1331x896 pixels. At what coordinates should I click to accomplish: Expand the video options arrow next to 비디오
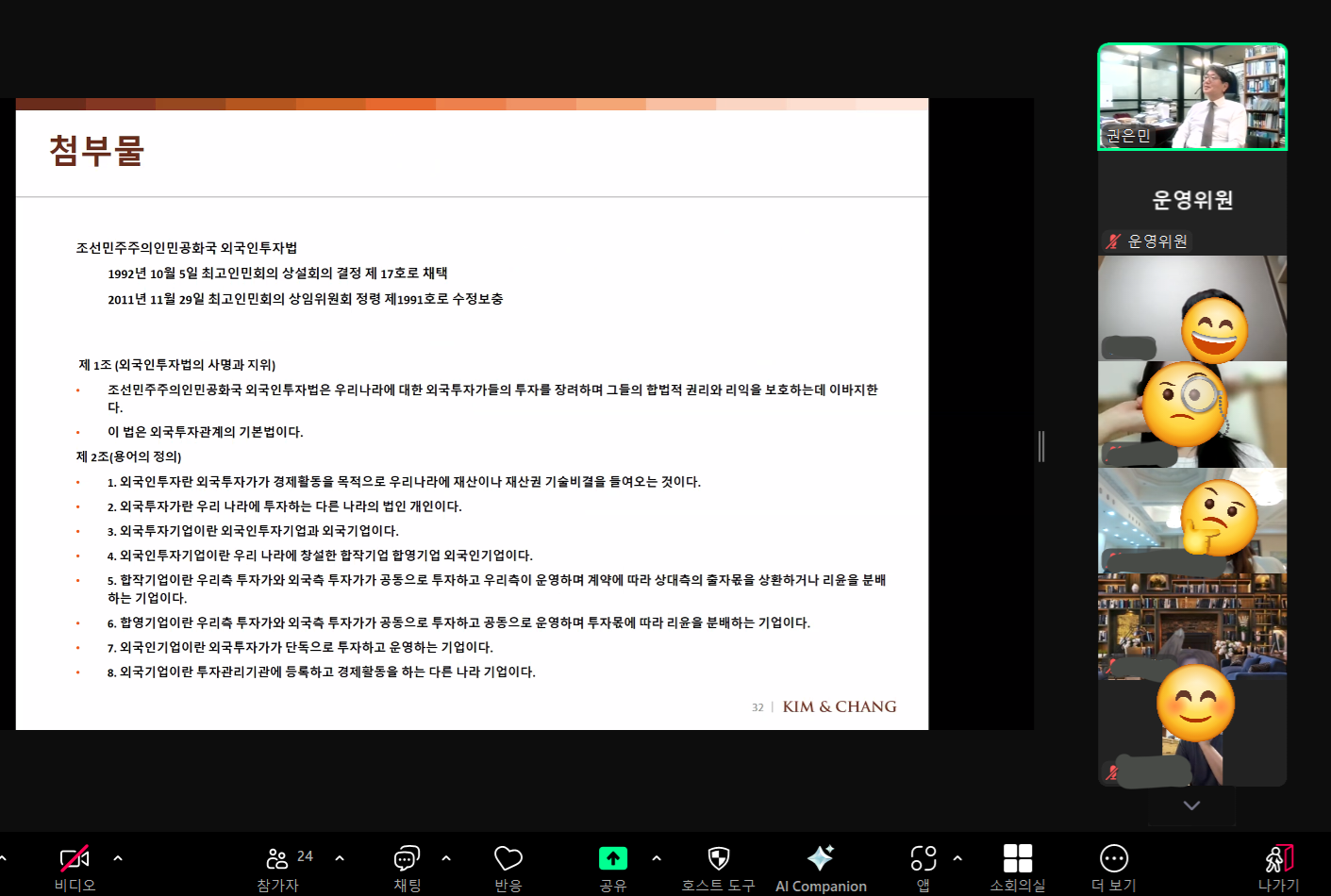[118, 858]
